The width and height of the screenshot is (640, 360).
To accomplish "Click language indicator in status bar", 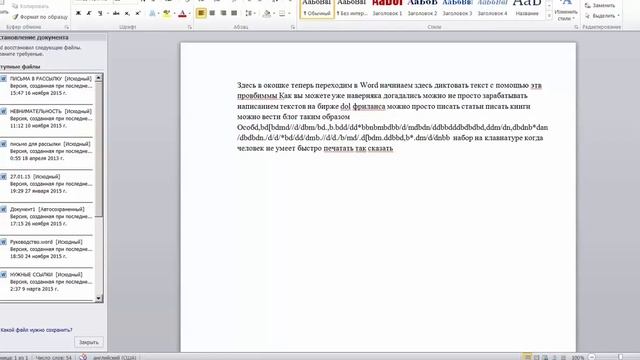I will [115, 358].
